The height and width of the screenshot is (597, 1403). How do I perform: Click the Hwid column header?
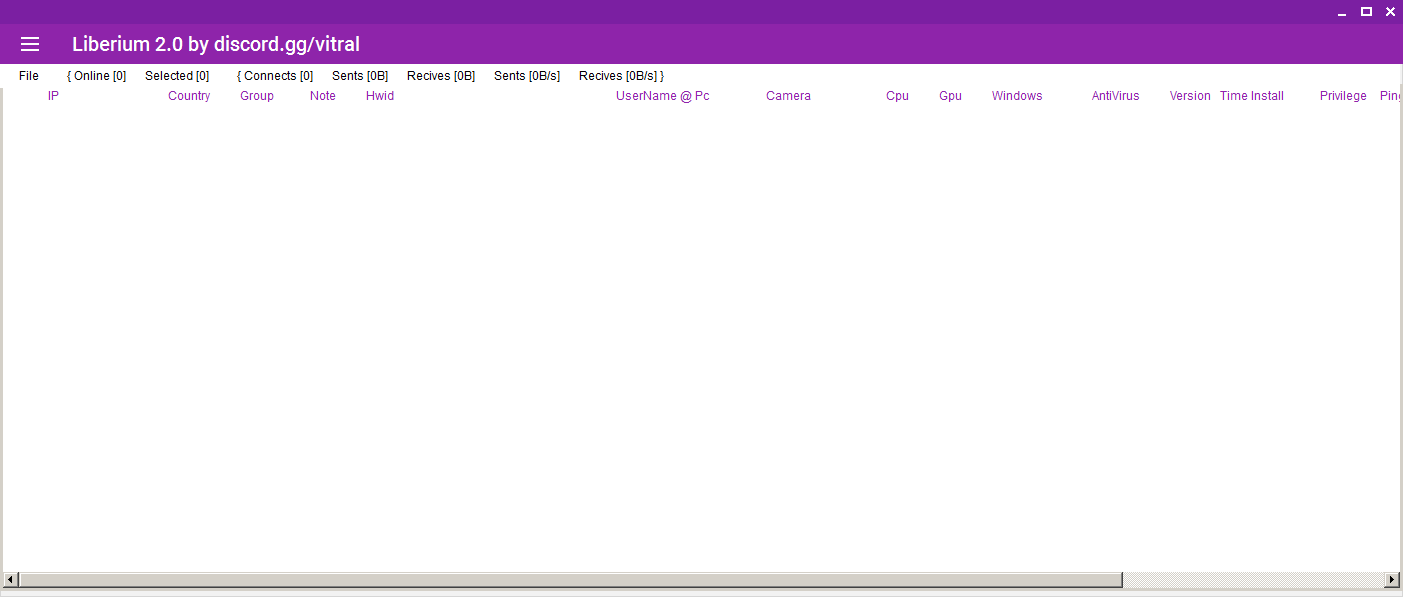[380, 96]
